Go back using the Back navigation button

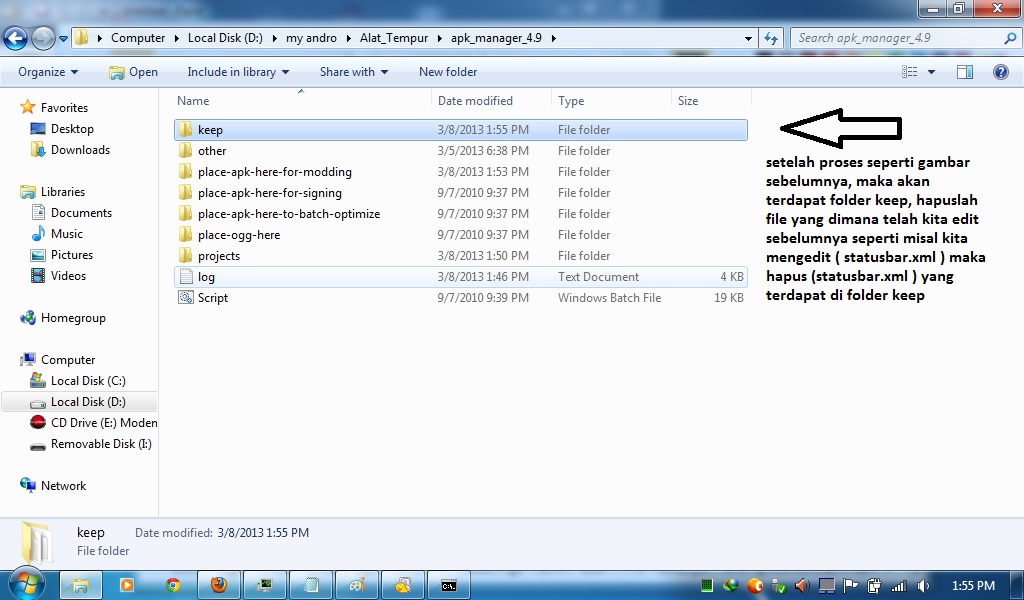click(15, 37)
